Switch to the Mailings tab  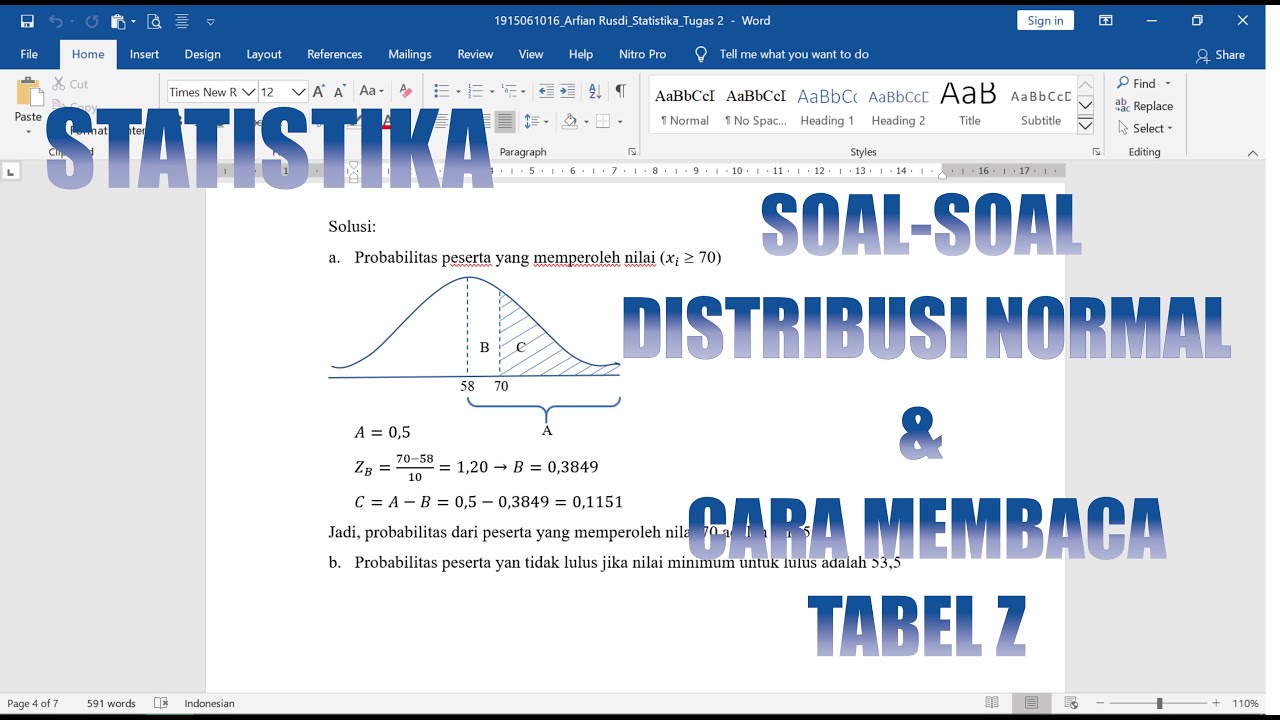[410, 54]
